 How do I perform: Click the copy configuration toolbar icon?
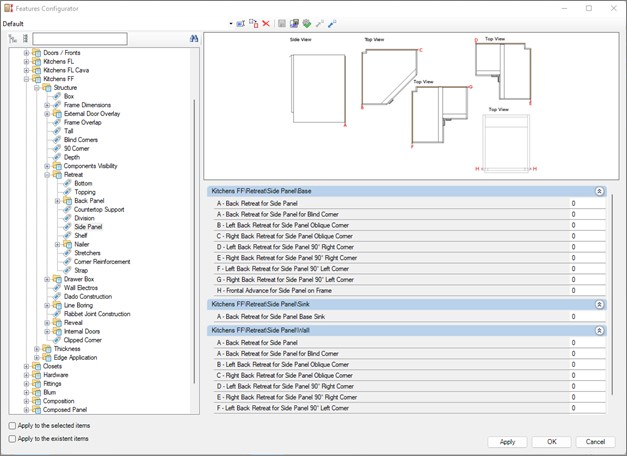254,23
